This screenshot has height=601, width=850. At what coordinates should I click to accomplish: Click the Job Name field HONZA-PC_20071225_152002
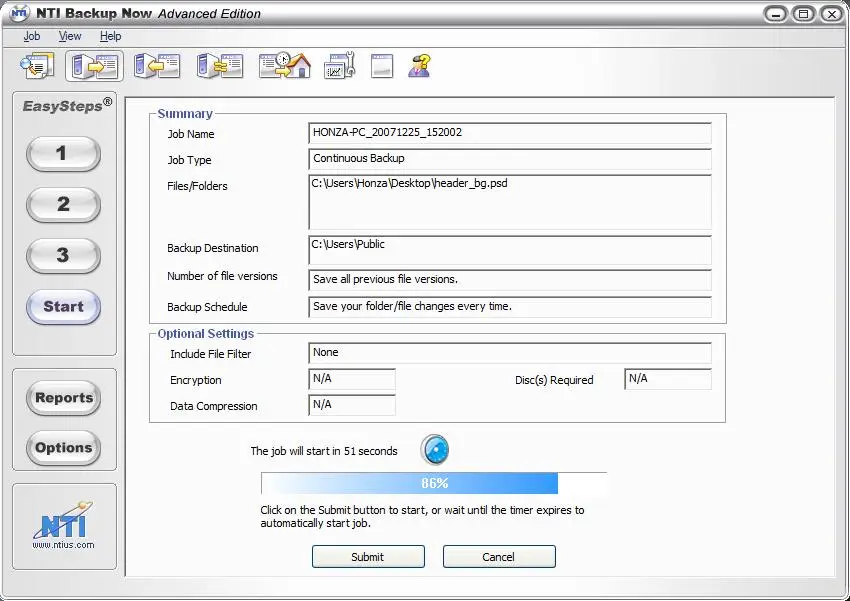tap(510, 133)
